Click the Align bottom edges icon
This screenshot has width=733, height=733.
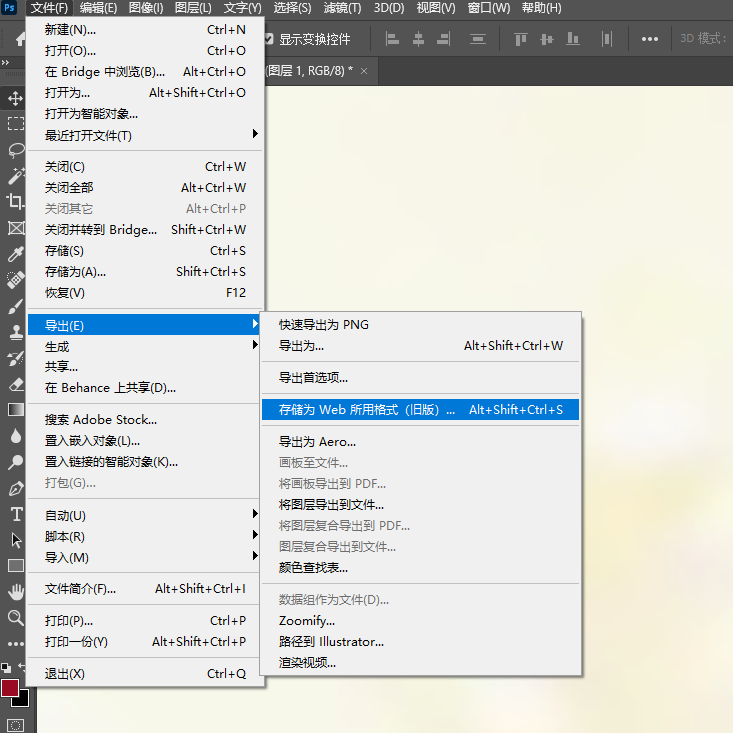pyautogui.click(x=573, y=39)
